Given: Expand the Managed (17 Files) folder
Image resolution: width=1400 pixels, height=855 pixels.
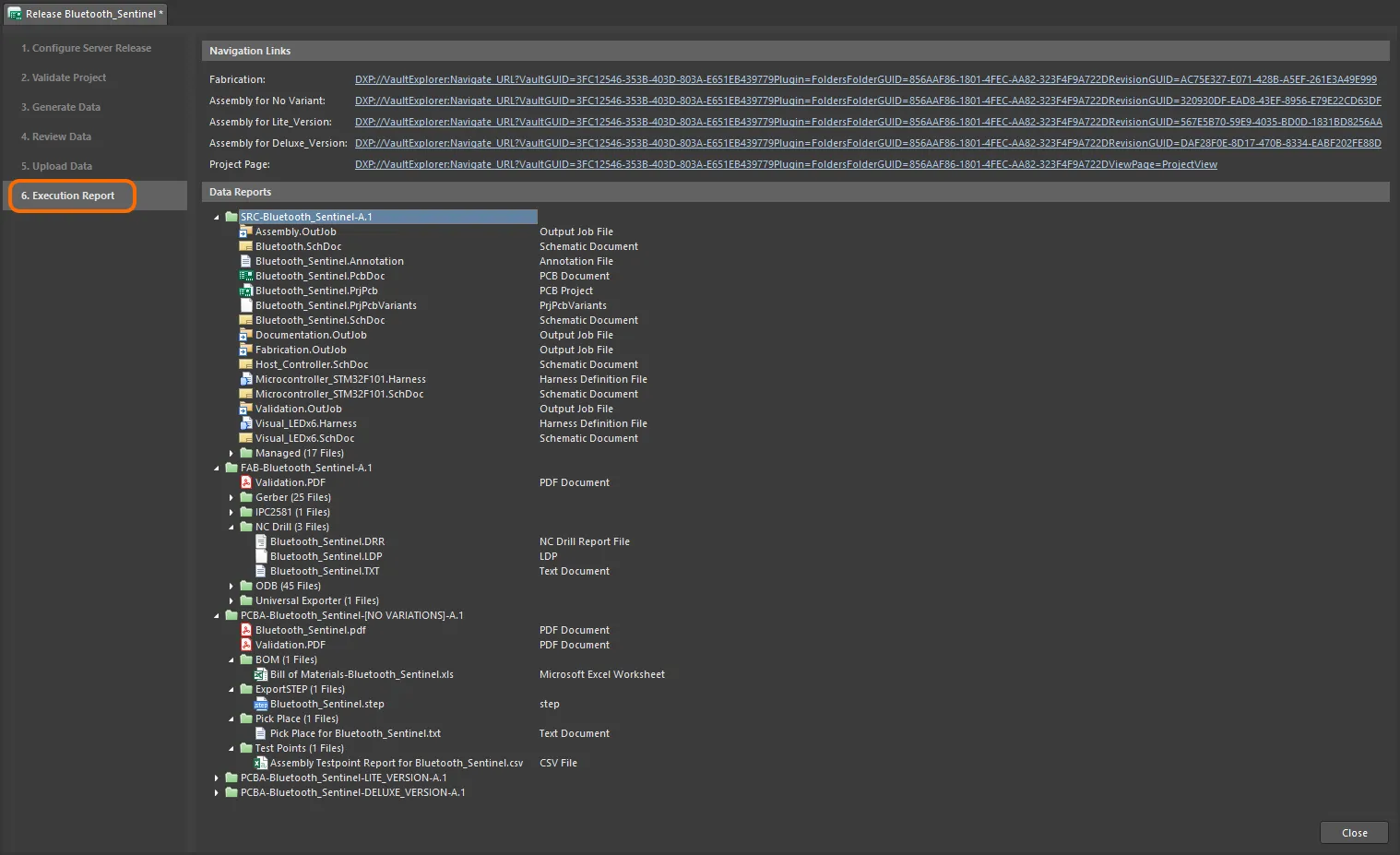Looking at the screenshot, I should pyautogui.click(x=231, y=453).
